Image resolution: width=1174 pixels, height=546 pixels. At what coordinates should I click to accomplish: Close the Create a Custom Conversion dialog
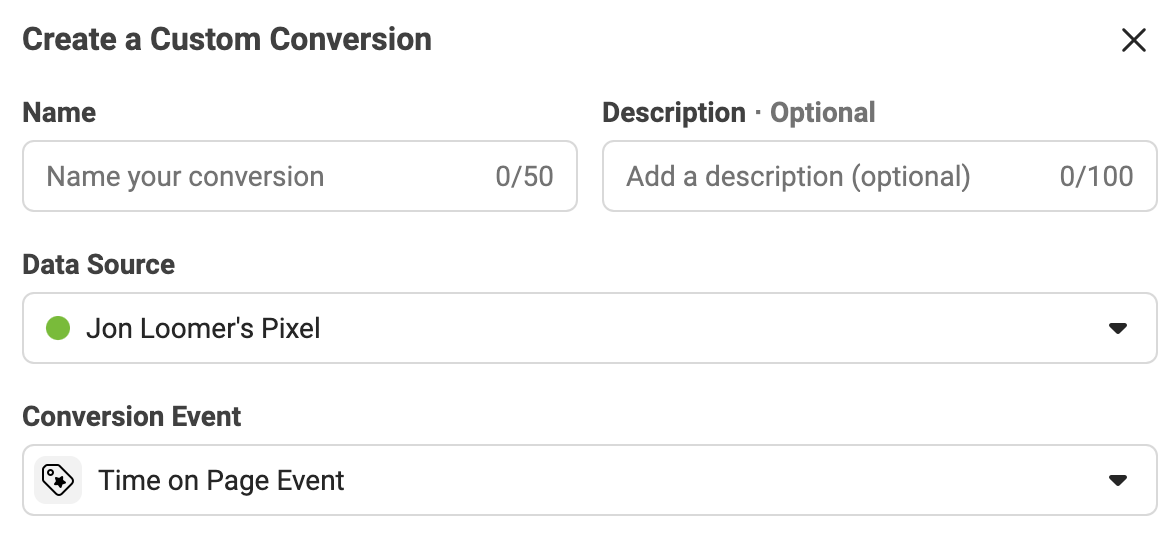1134,40
